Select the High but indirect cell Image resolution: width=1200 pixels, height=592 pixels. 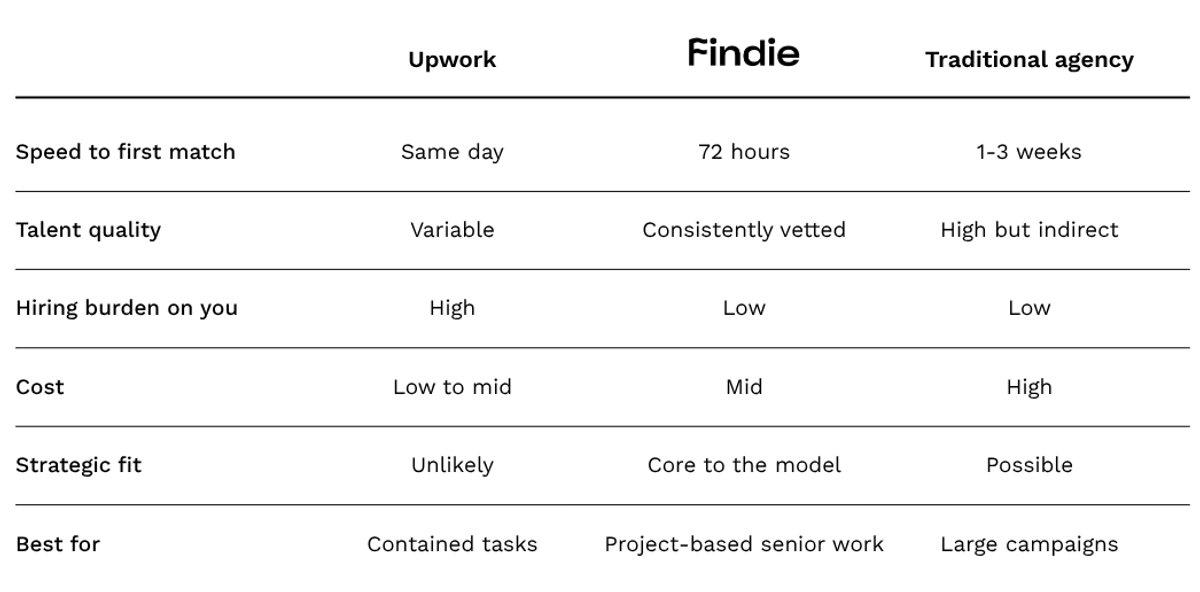click(x=1029, y=230)
